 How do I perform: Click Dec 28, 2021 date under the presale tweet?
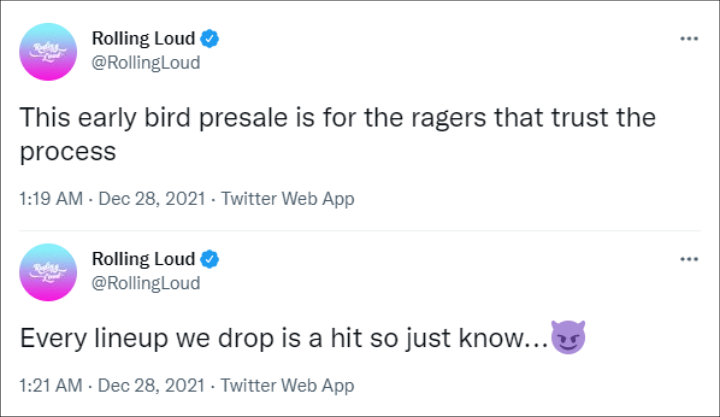click(x=151, y=199)
